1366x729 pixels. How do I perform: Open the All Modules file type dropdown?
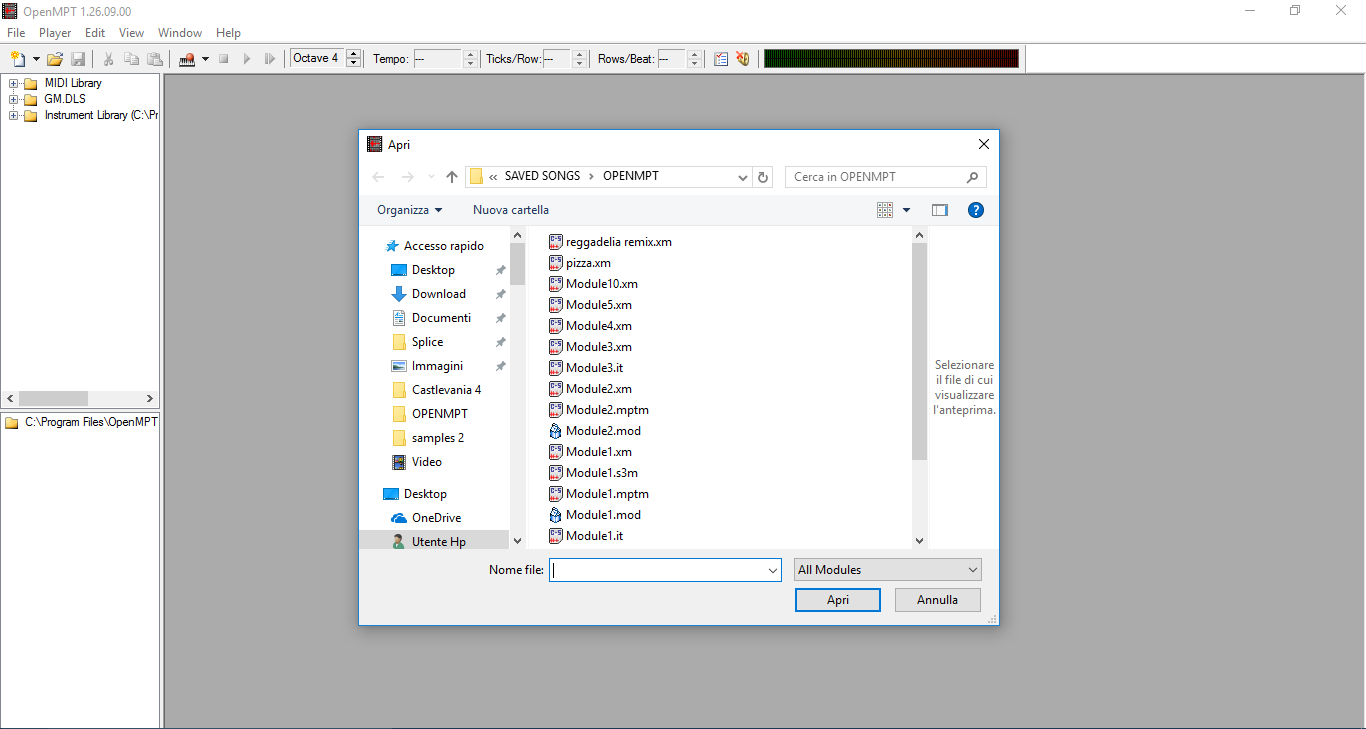point(887,570)
